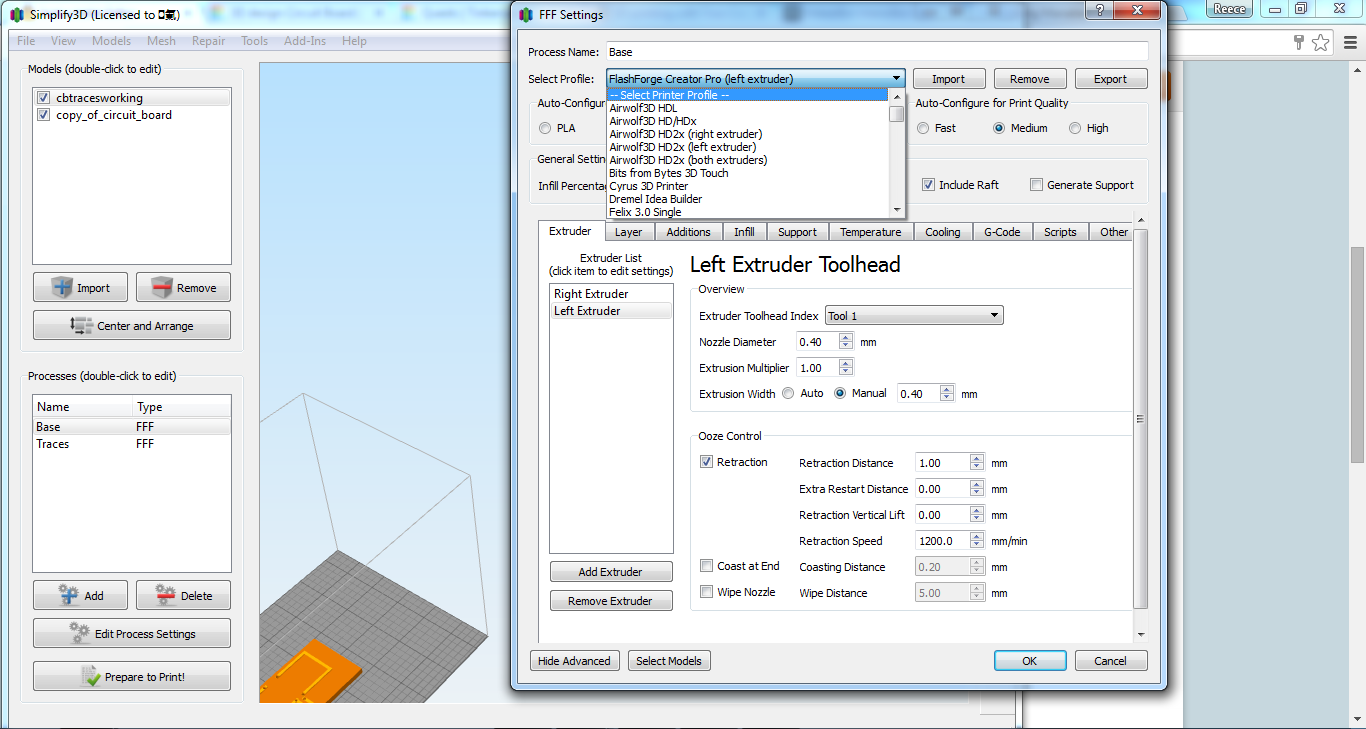This screenshot has height=729, width=1366.
Task: Switch to the Support tab
Action: tap(797, 232)
